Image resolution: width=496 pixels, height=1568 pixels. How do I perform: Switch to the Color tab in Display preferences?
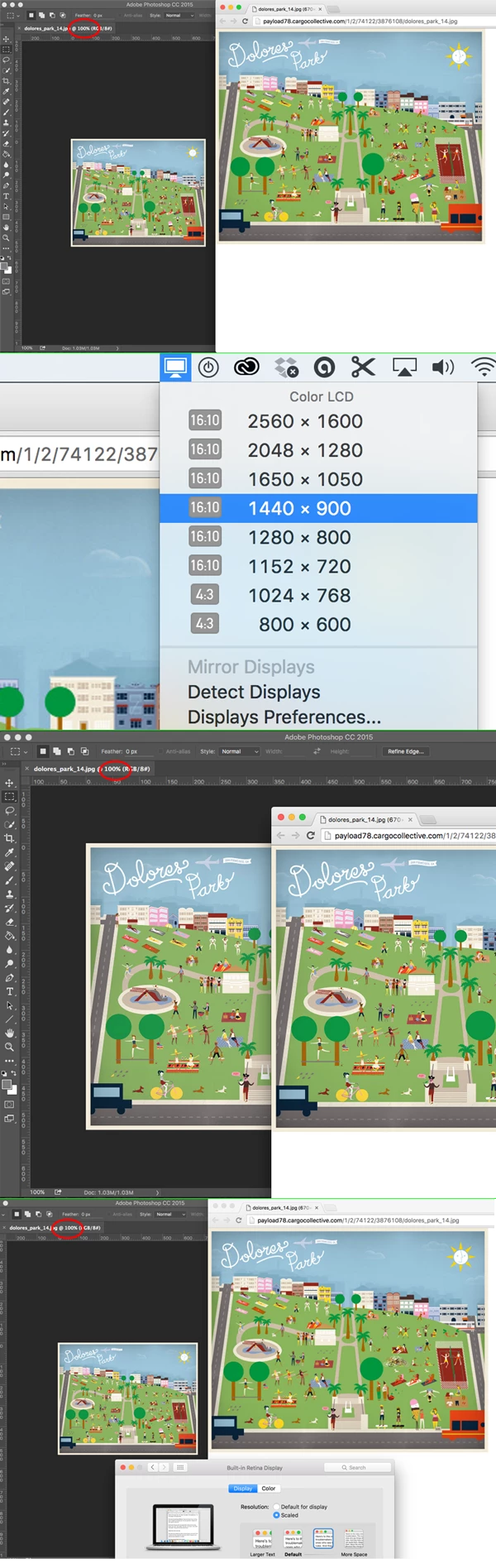pyautogui.click(x=269, y=1489)
